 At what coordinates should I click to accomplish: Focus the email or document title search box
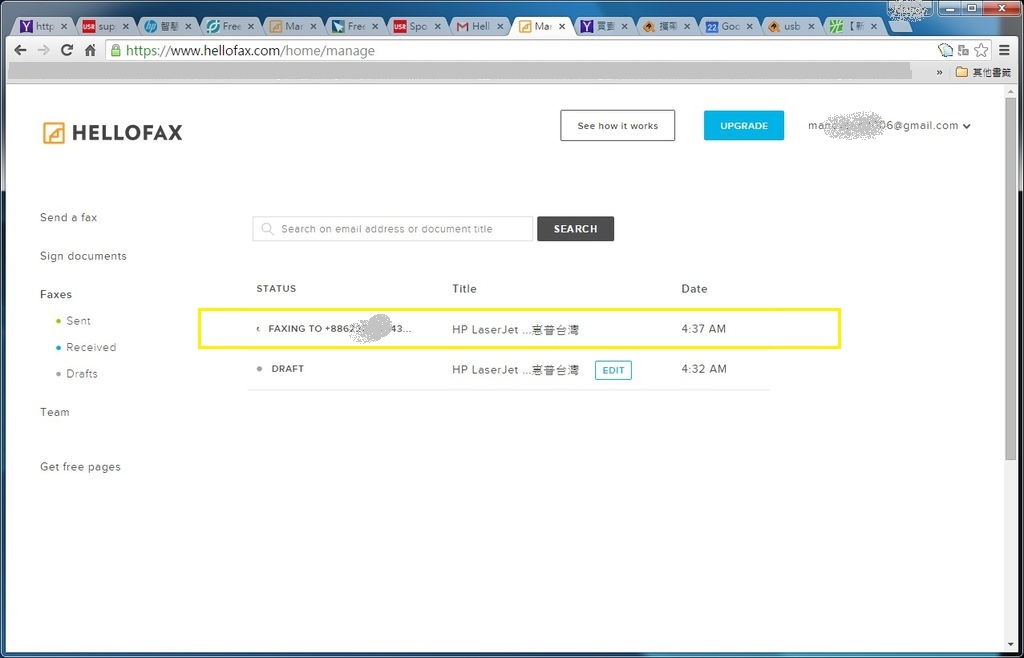392,228
